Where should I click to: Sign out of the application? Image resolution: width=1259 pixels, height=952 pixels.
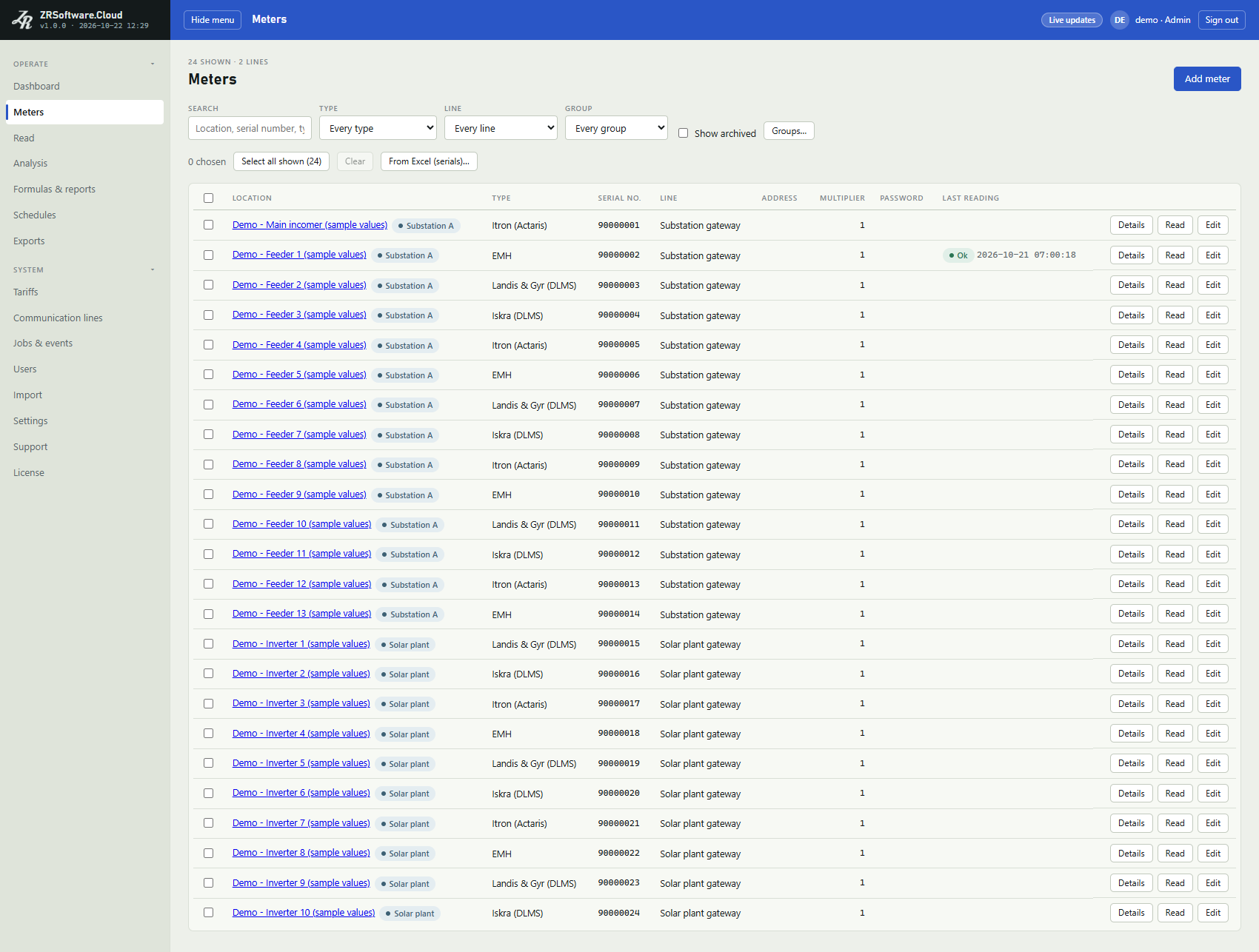pos(1221,20)
